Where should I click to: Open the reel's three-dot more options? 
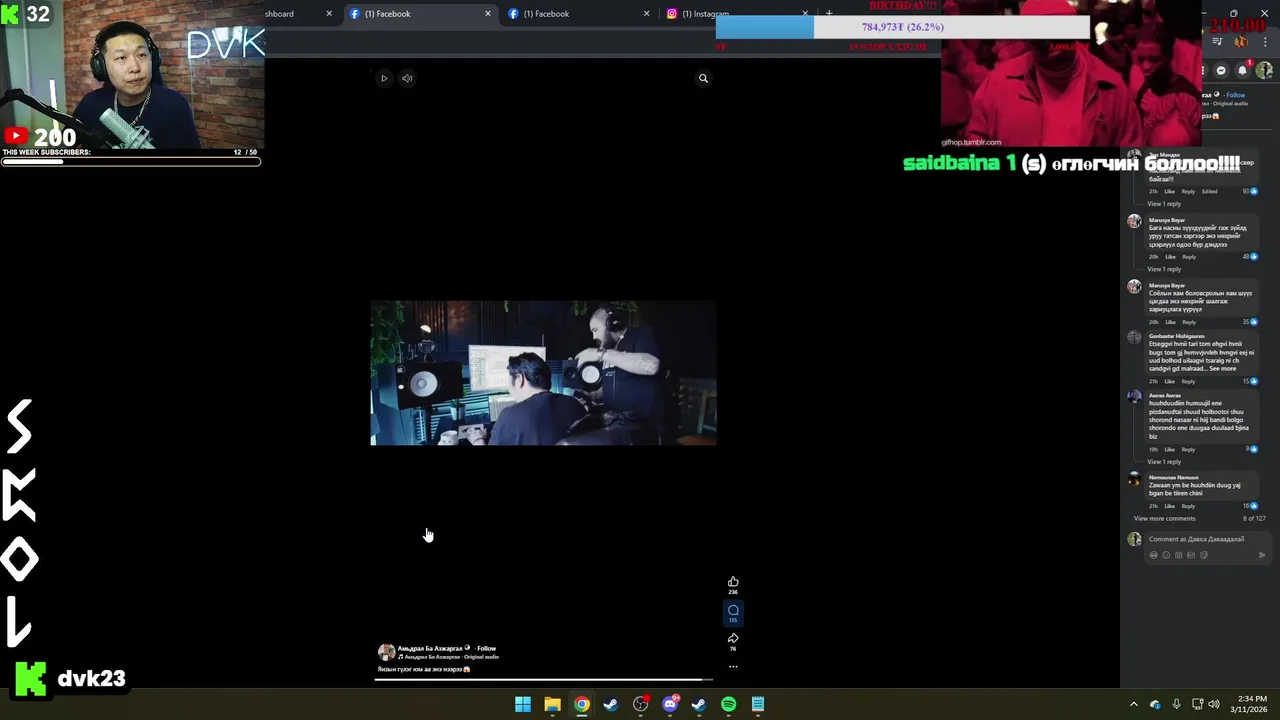click(733, 666)
